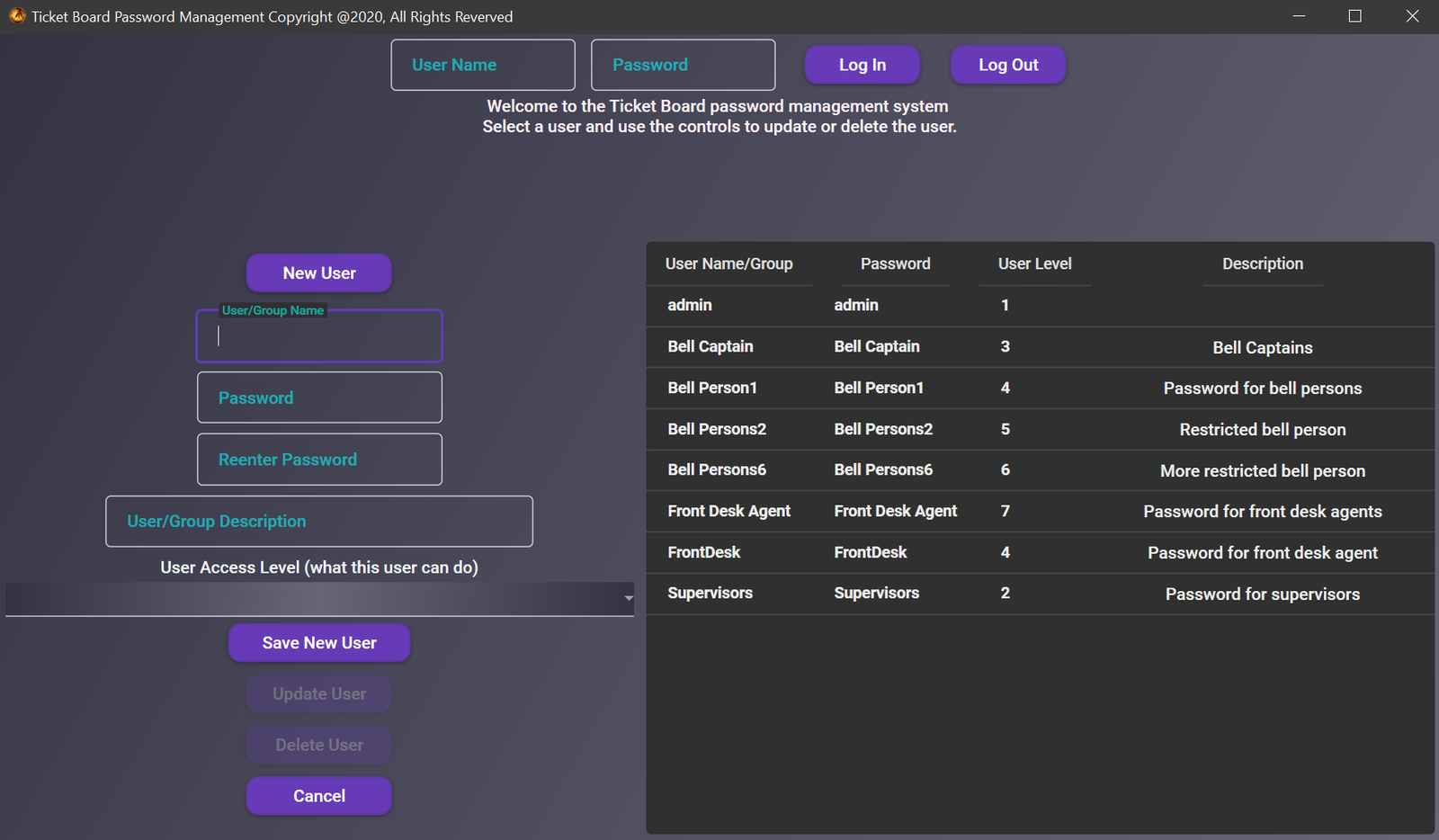Click the Description column header
Screen dimensions: 1439x840
coord(1262,264)
